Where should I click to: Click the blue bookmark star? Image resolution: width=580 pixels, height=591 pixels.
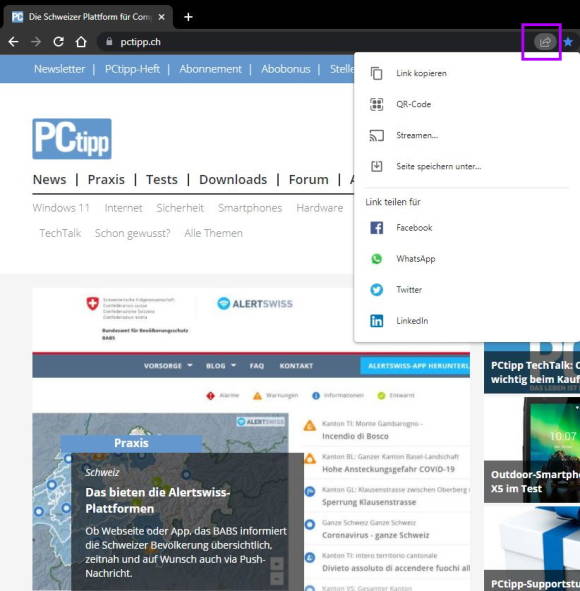click(568, 42)
